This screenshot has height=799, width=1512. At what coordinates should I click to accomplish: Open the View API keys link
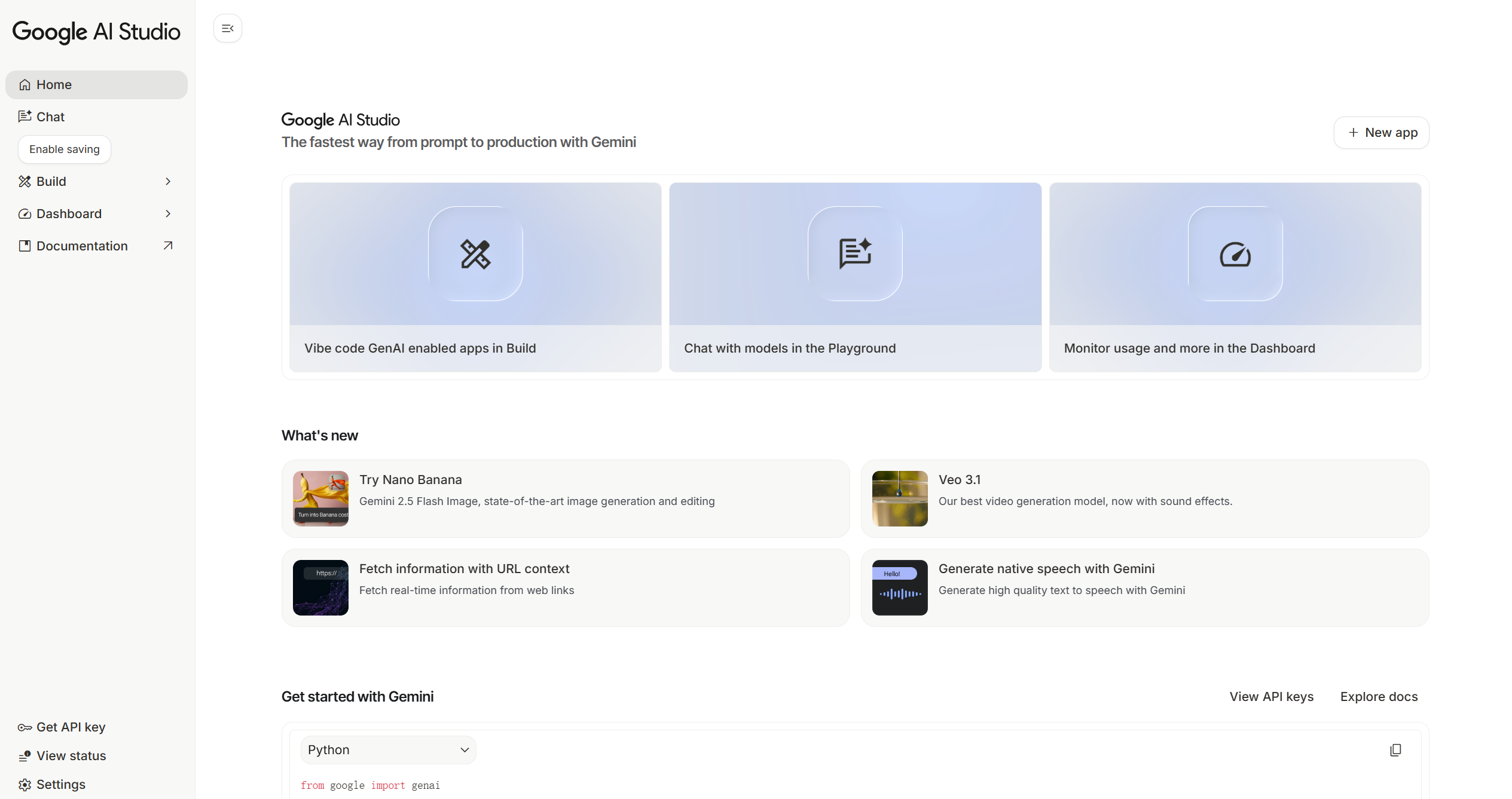tap(1271, 697)
